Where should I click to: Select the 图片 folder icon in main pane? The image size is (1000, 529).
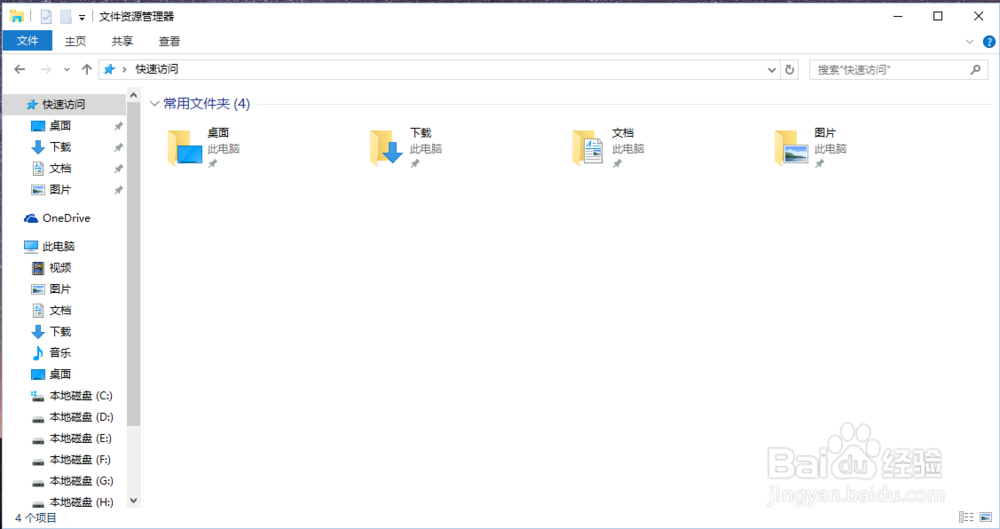791,147
